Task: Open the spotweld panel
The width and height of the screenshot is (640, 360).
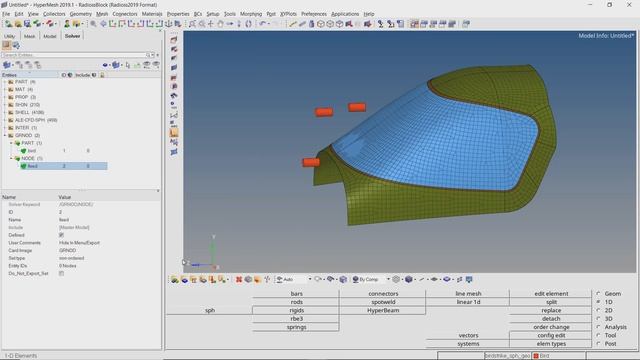Action: (383, 302)
